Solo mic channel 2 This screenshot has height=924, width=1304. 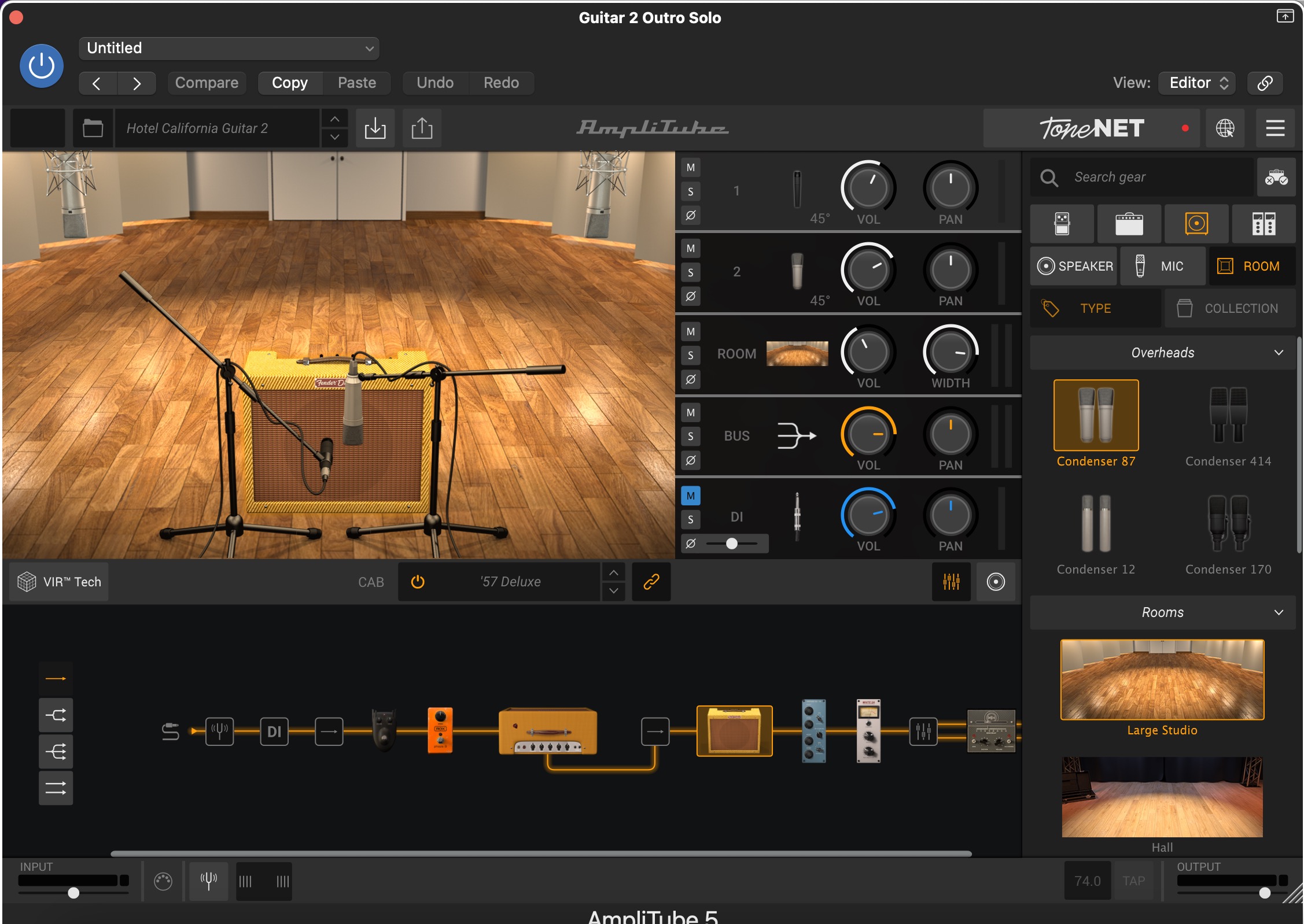point(691,272)
